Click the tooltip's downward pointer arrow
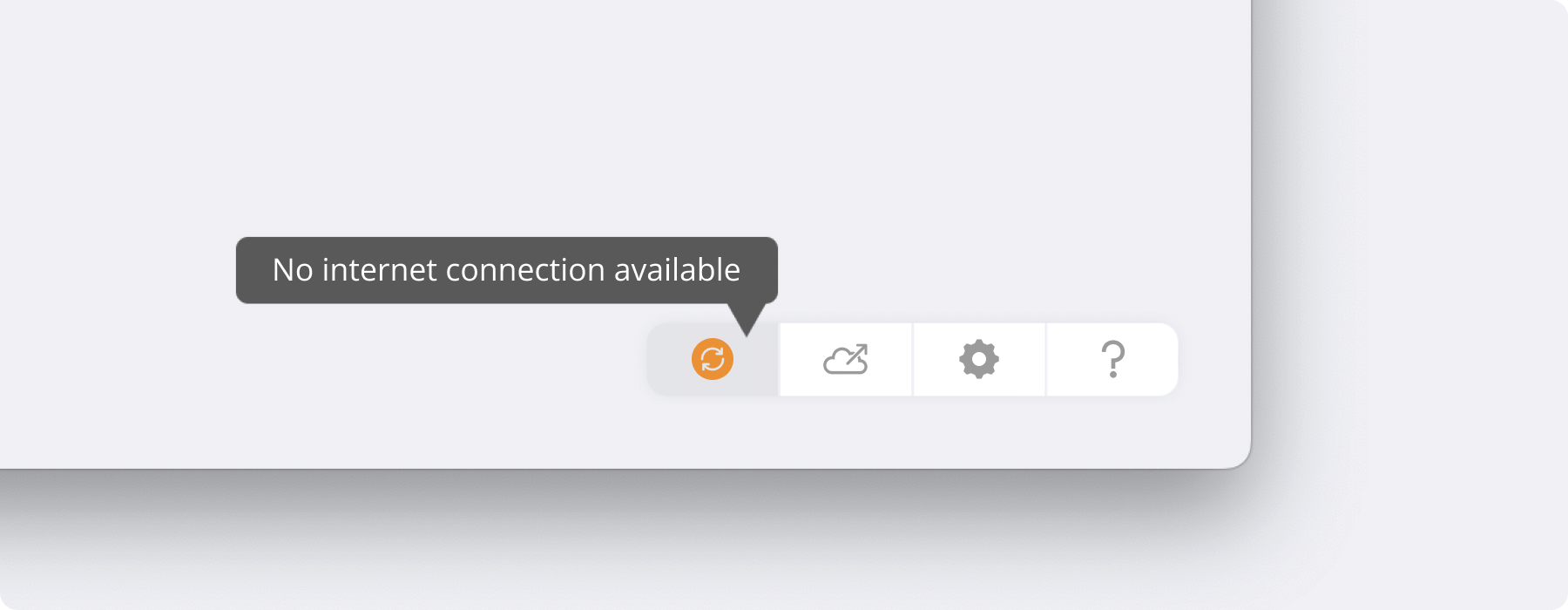Viewport: 1568px width, 610px height. click(747, 319)
